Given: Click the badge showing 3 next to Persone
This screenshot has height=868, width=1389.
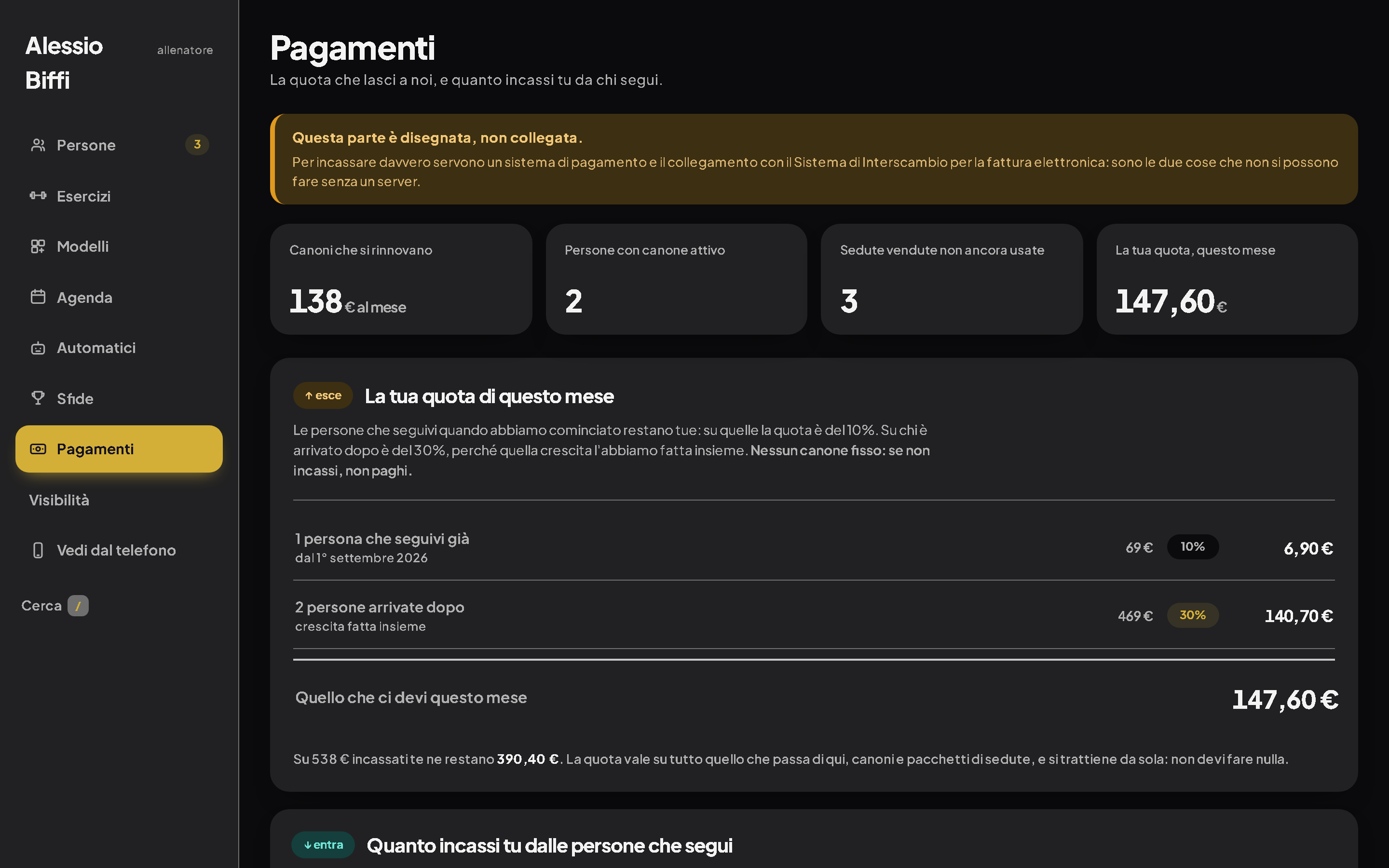Looking at the screenshot, I should coord(197,145).
